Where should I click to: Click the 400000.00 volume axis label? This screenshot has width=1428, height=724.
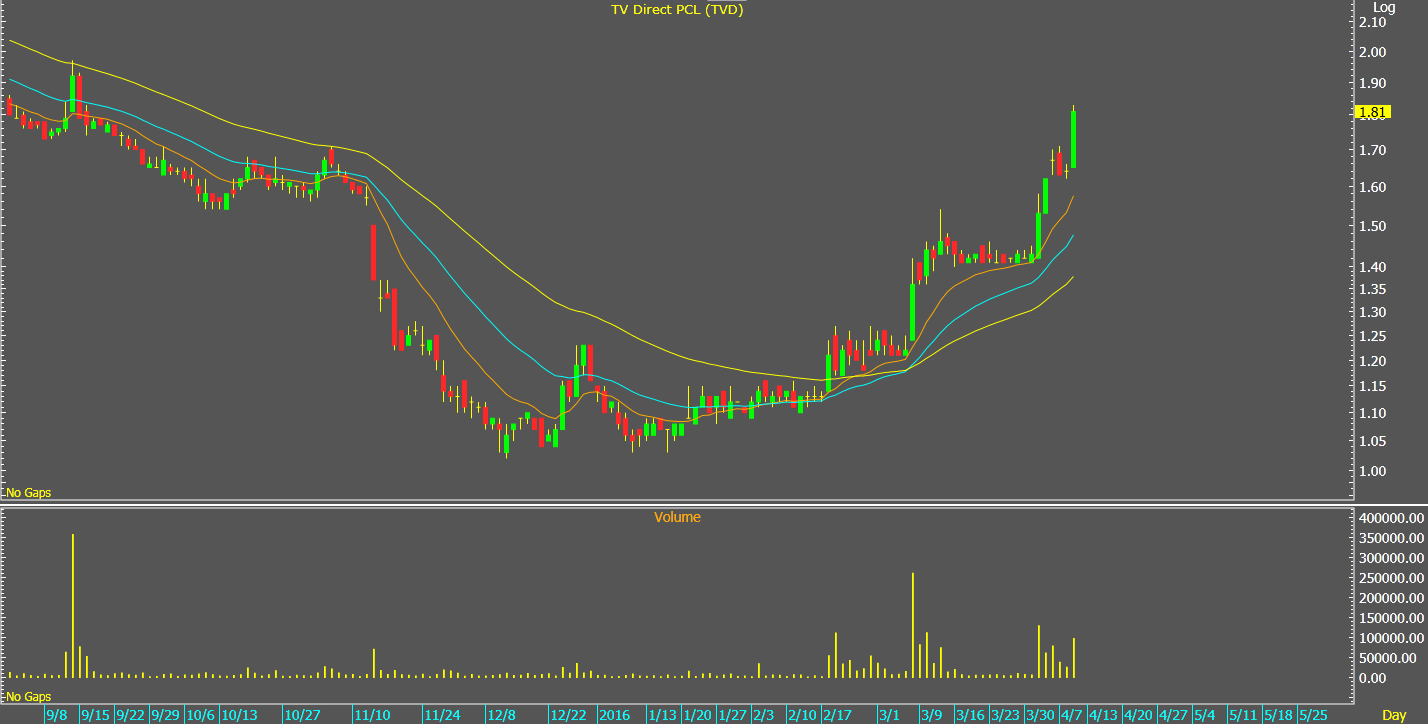coord(1390,519)
